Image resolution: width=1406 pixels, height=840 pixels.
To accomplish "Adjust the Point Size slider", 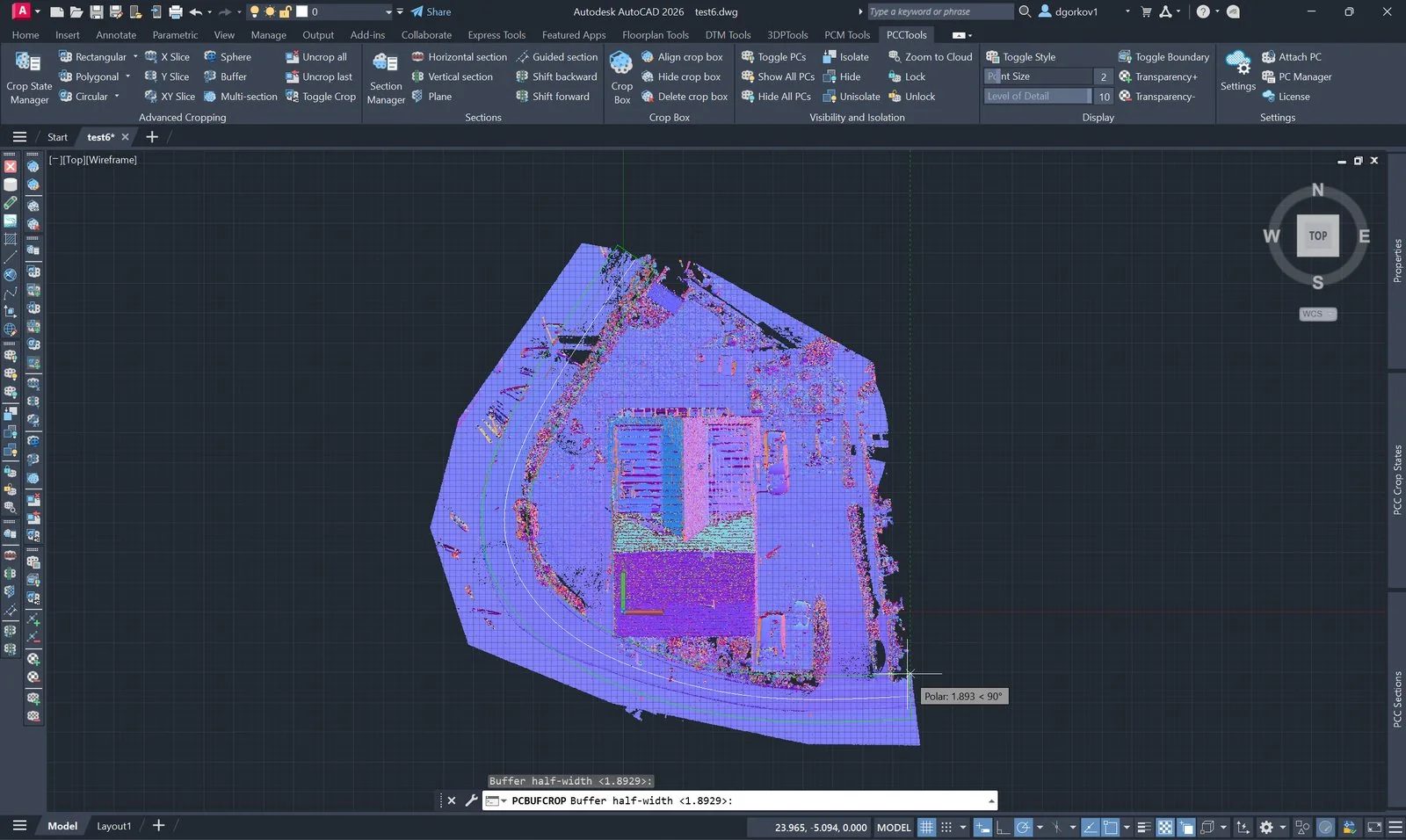I will coord(1038,76).
